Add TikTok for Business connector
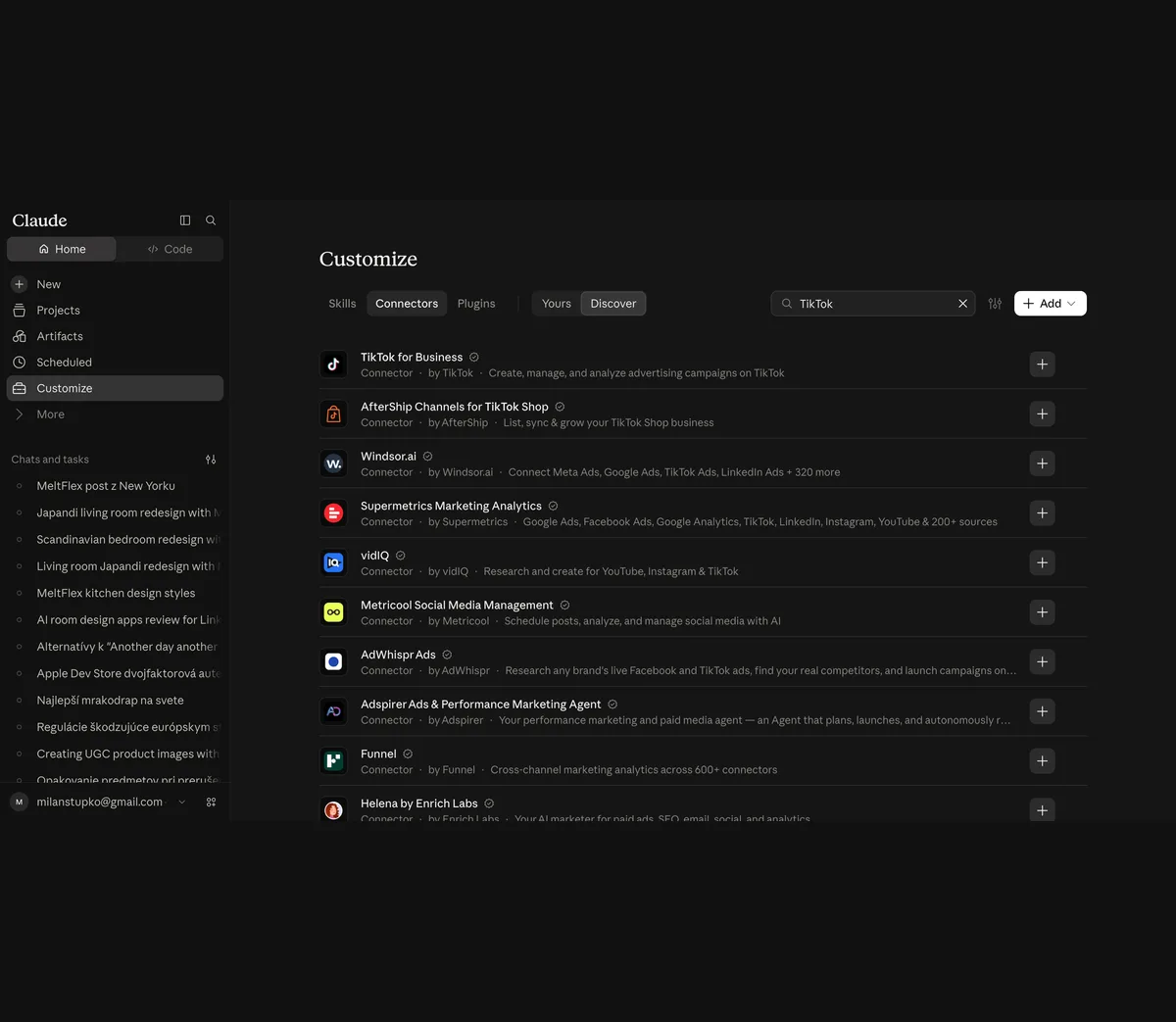 pyautogui.click(x=1042, y=365)
